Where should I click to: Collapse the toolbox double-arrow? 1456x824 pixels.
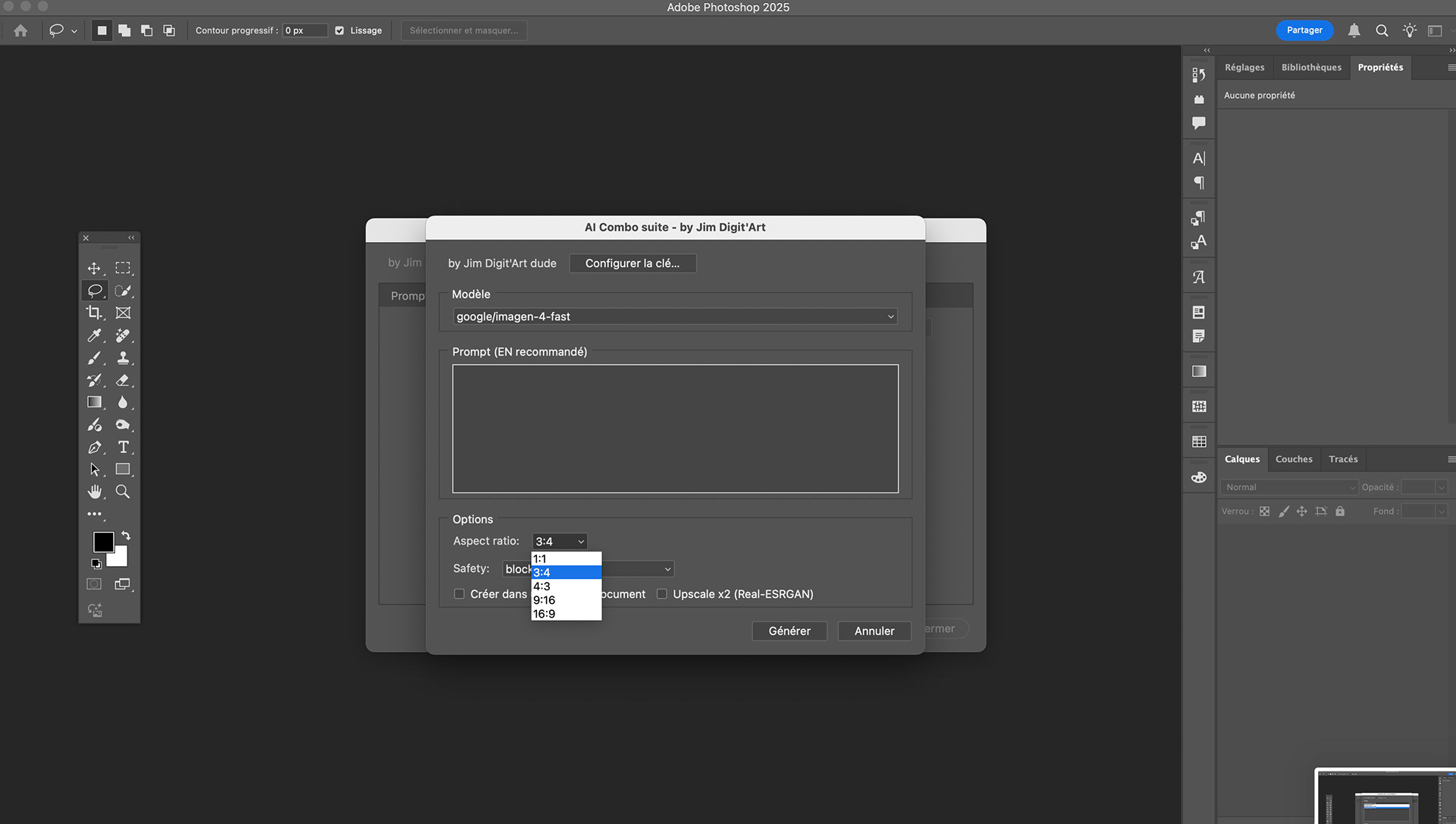pos(131,237)
